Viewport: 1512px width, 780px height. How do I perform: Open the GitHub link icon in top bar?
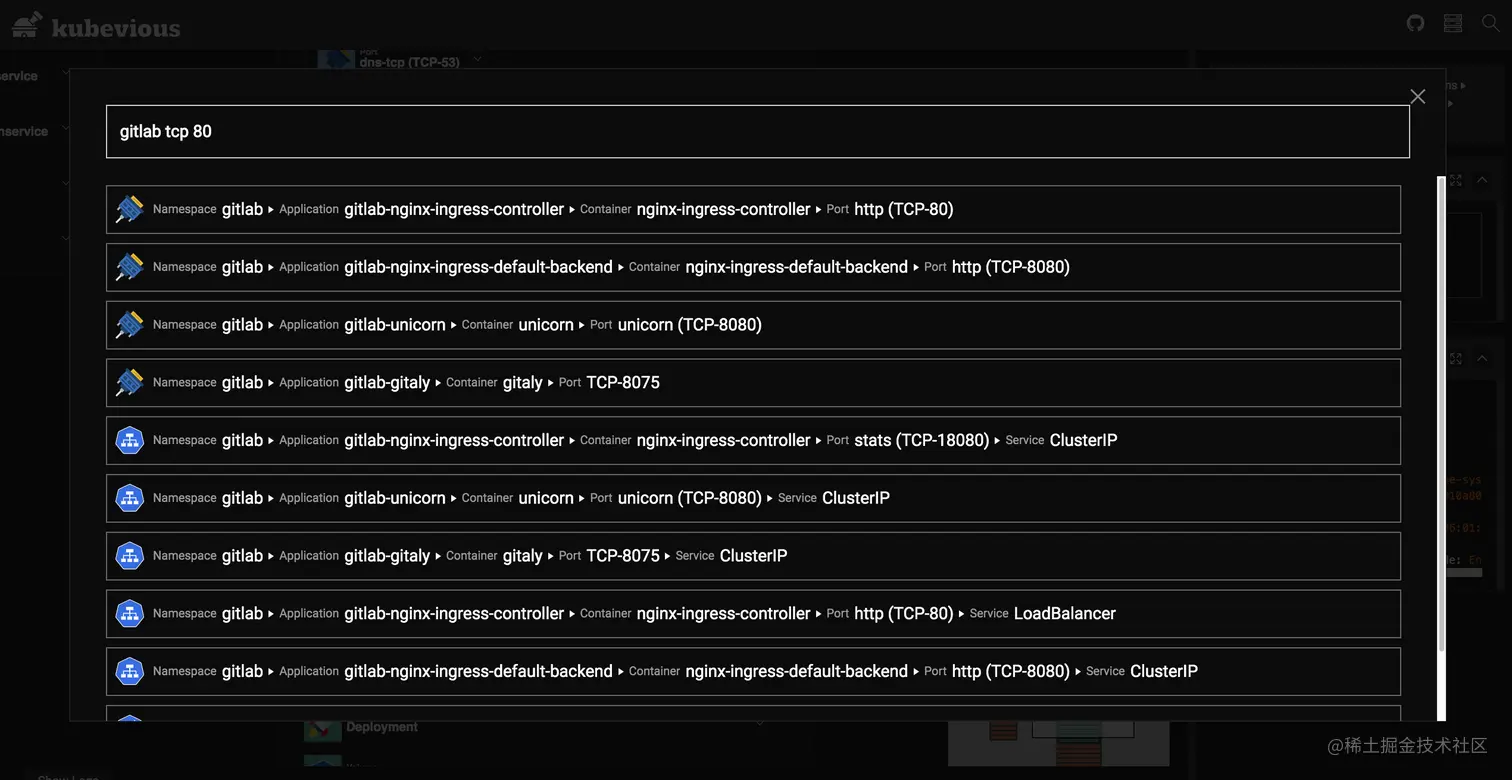click(x=1415, y=23)
